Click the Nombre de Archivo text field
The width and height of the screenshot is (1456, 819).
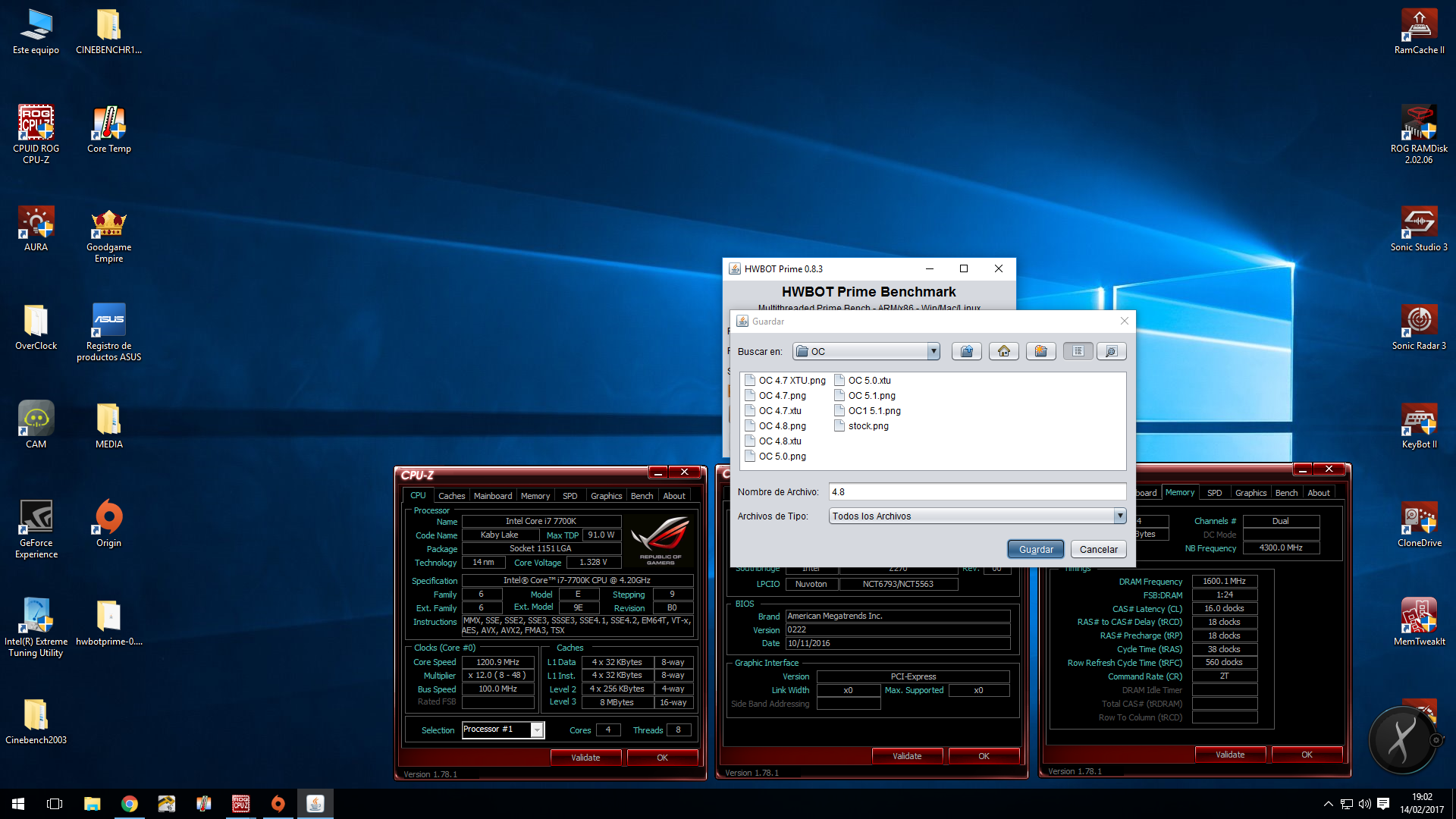click(x=977, y=491)
